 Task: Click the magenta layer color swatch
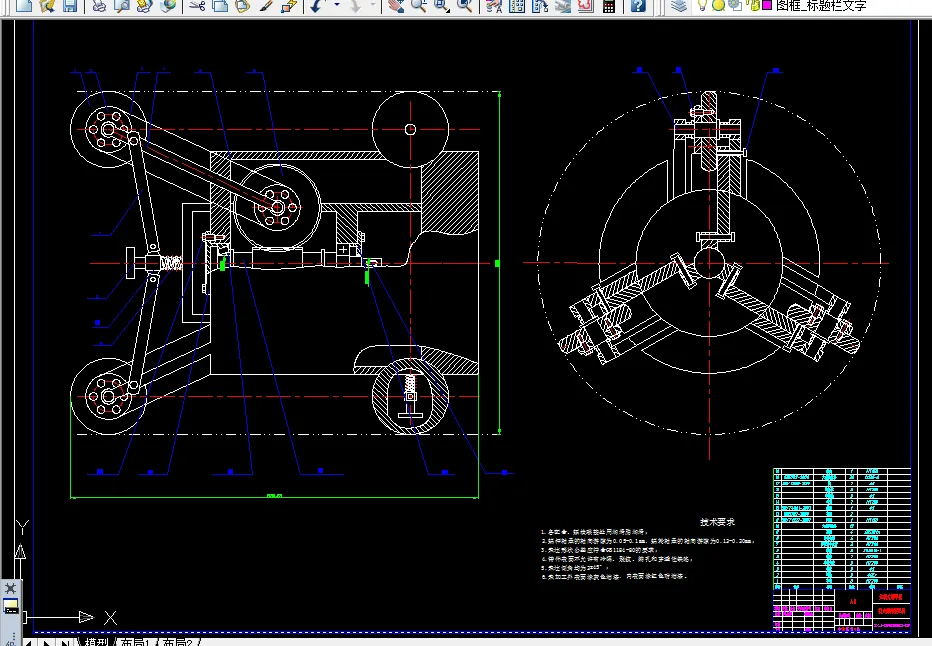767,5
